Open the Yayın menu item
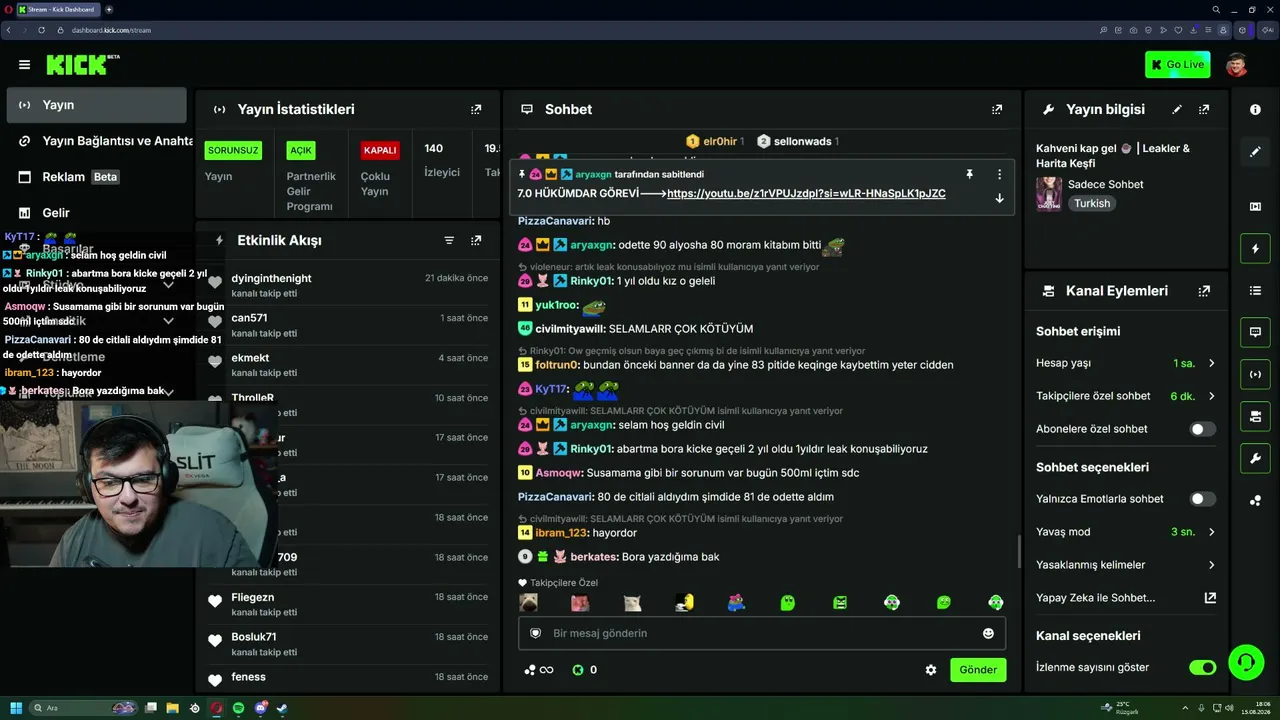 pos(96,105)
